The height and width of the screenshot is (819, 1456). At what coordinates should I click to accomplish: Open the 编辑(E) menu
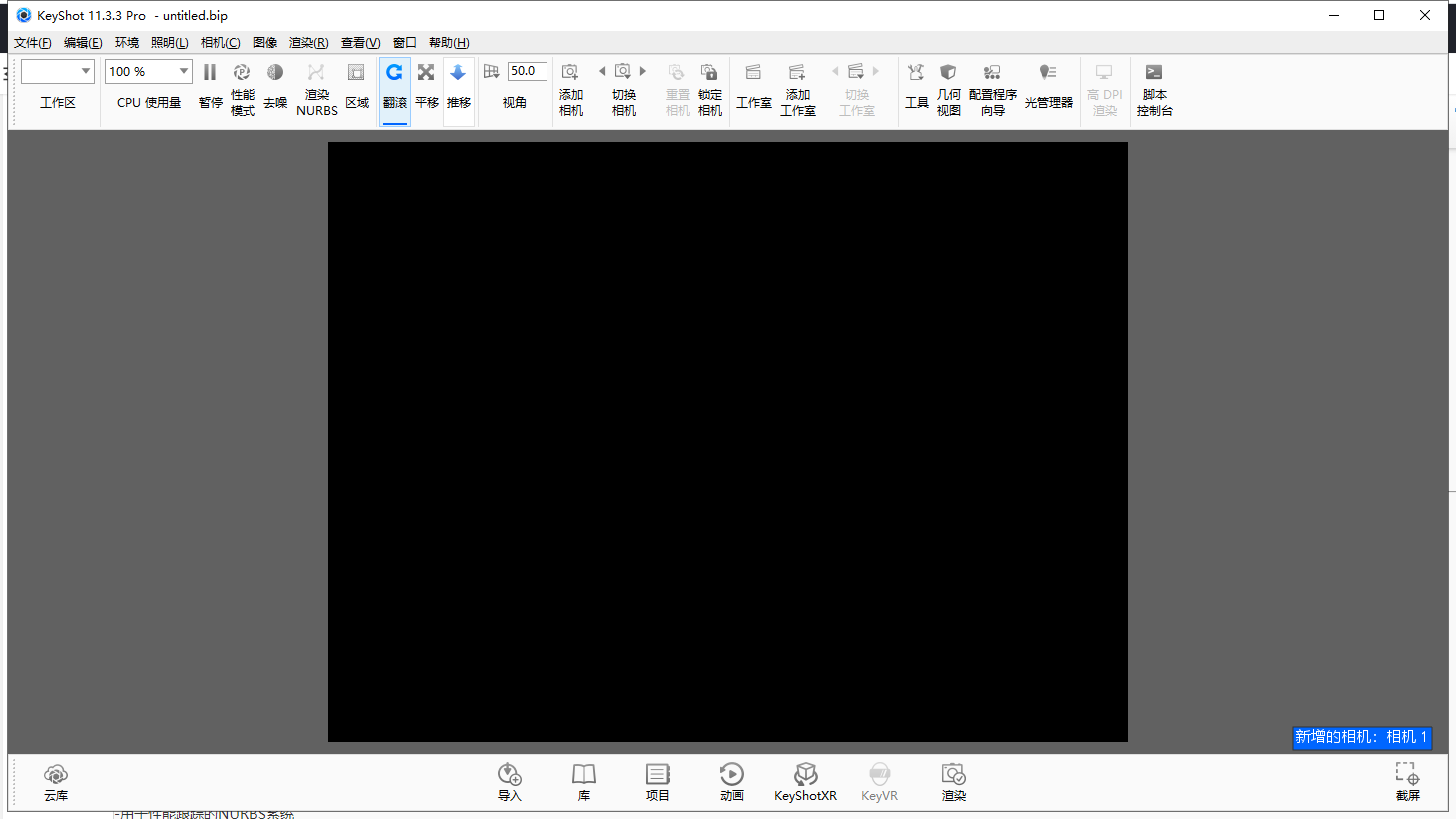(x=83, y=43)
